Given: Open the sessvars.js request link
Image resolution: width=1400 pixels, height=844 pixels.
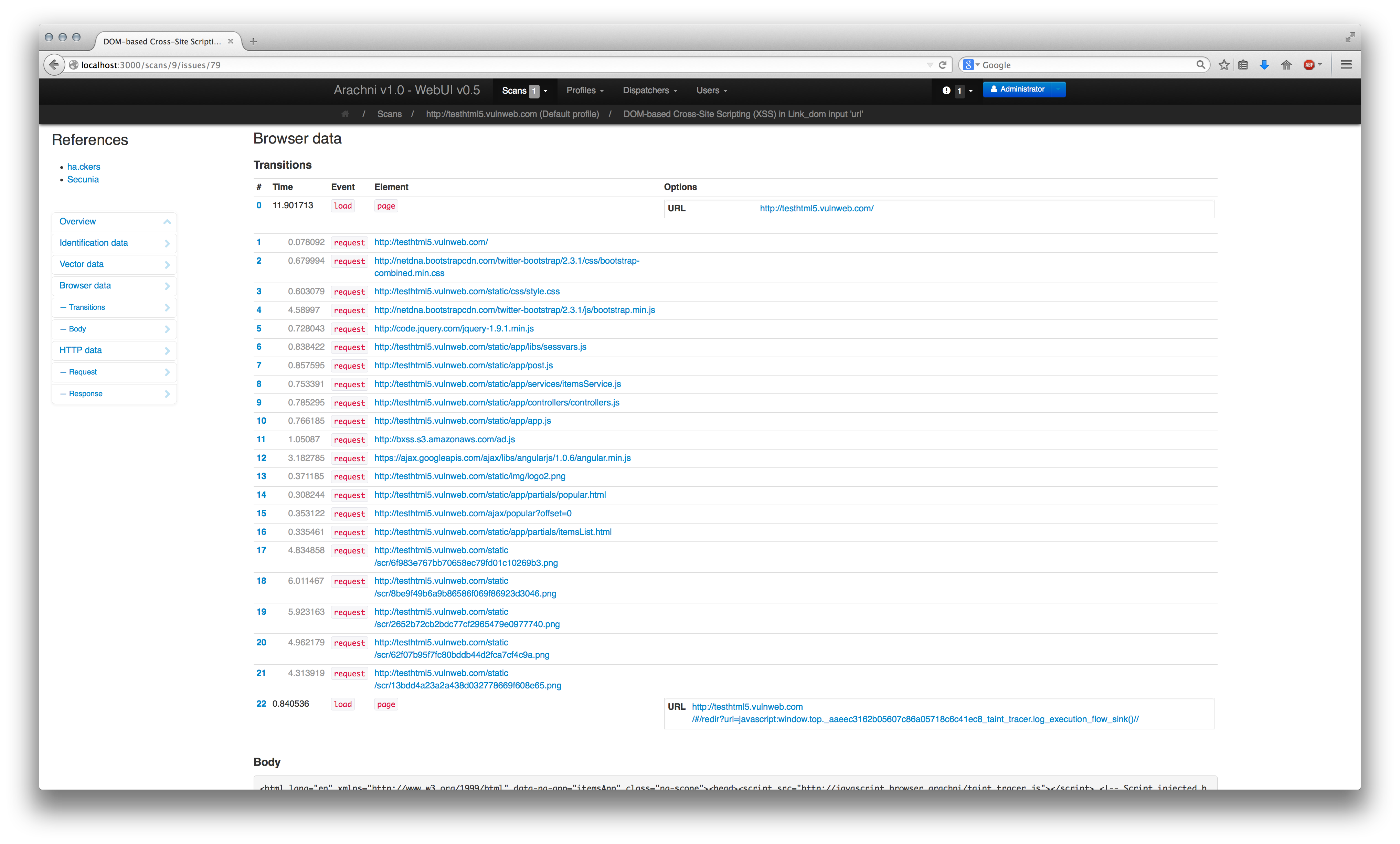Looking at the screenshot, I should tap(480, 347).
